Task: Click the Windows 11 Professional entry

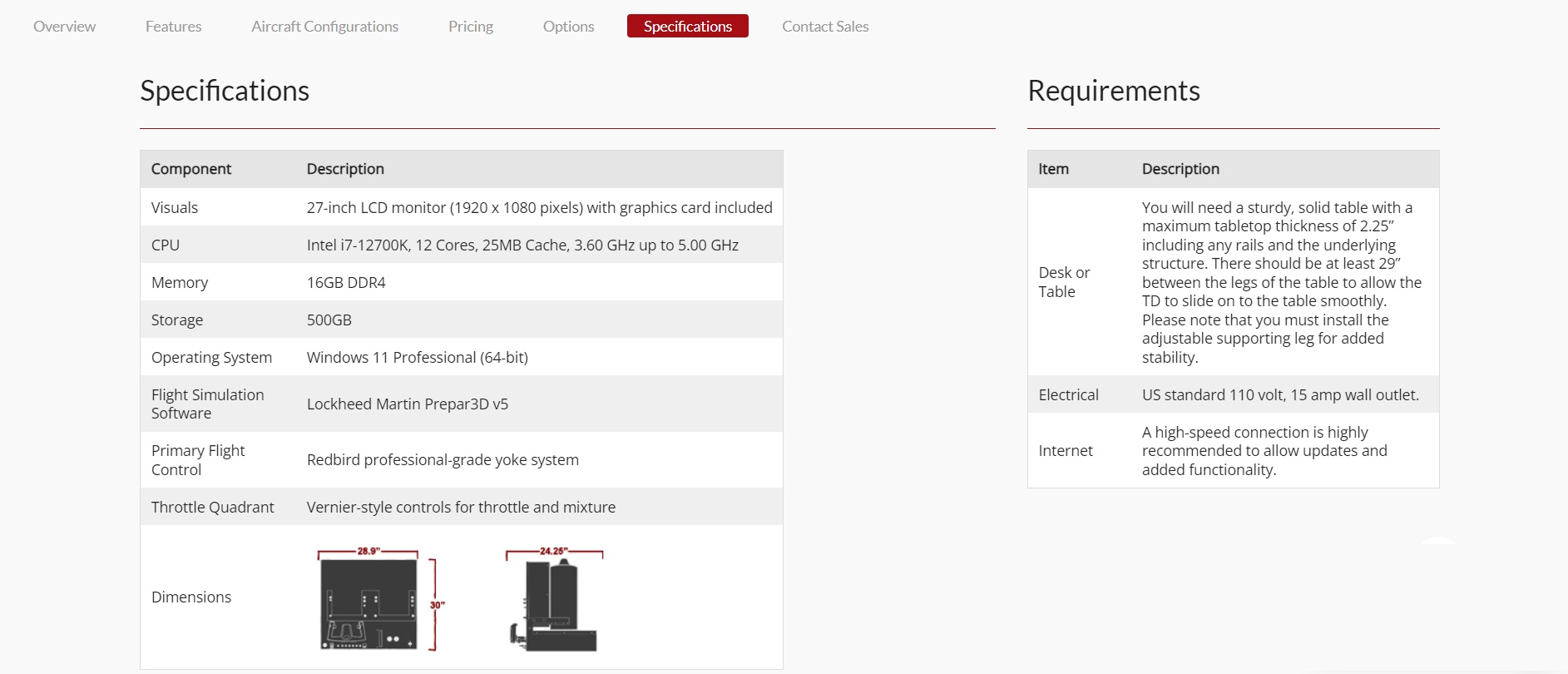Action: pos(417,358)
